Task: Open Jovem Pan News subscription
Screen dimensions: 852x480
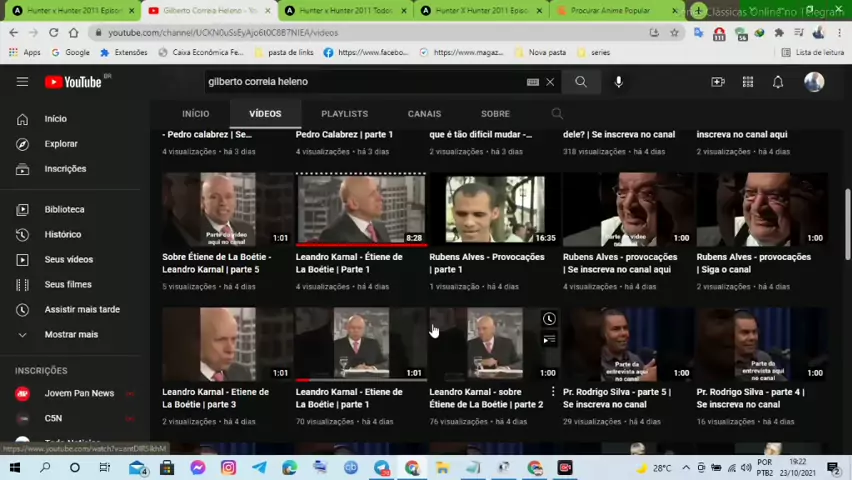Action: pyautogui.click(x=78, y=393)
